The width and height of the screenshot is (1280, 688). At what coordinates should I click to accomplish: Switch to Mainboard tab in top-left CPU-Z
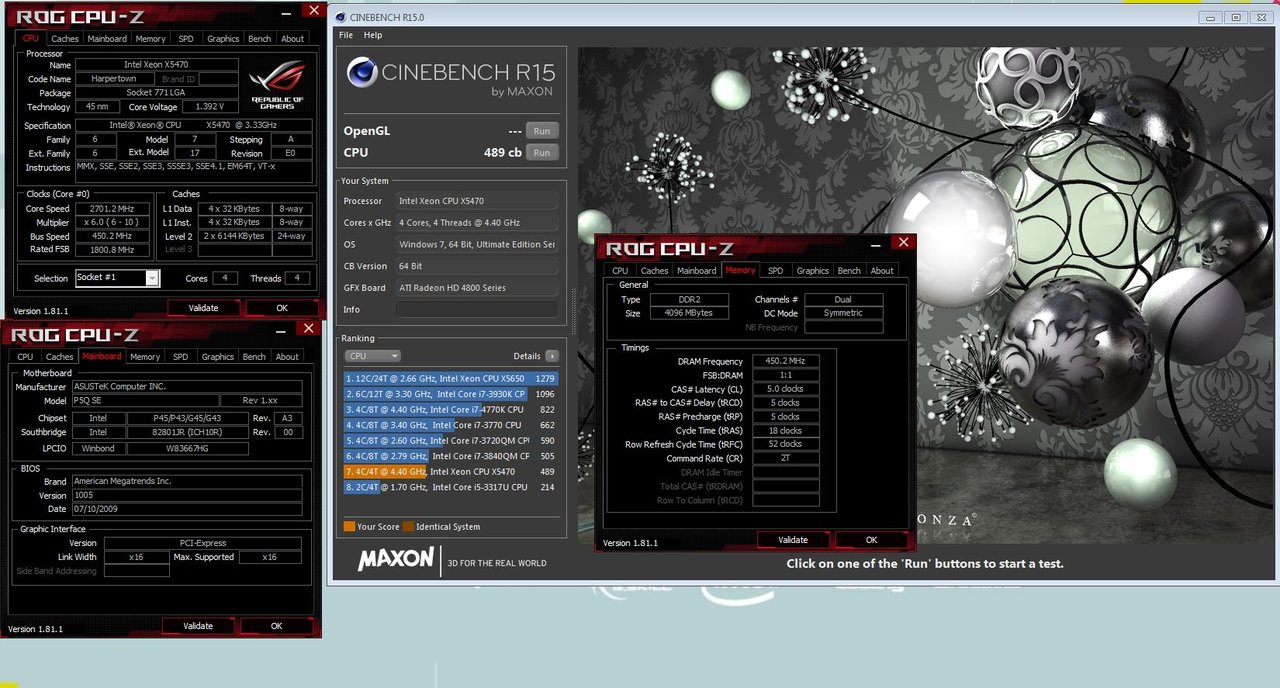point(107,39)
